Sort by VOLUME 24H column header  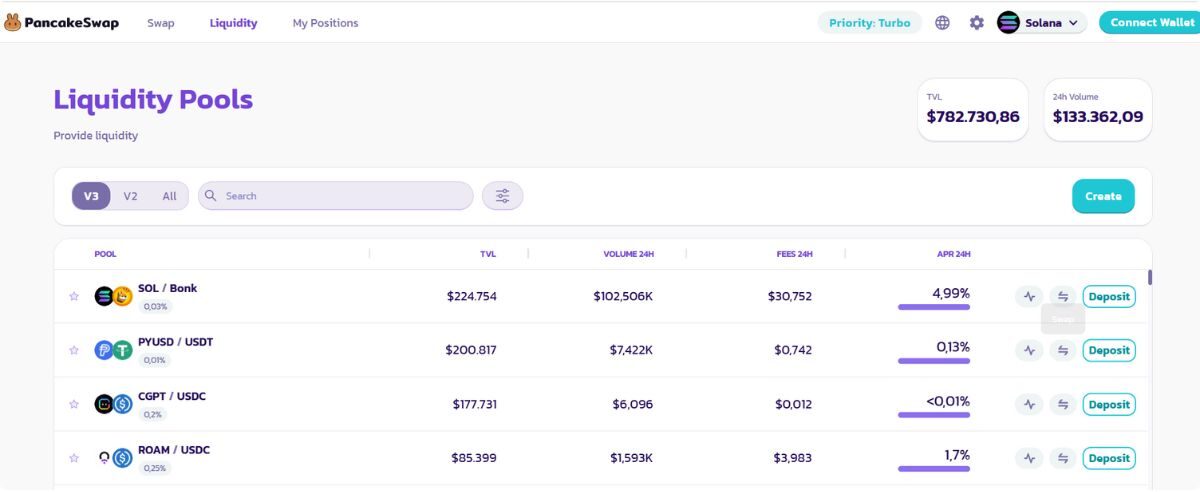click(628, 254)
